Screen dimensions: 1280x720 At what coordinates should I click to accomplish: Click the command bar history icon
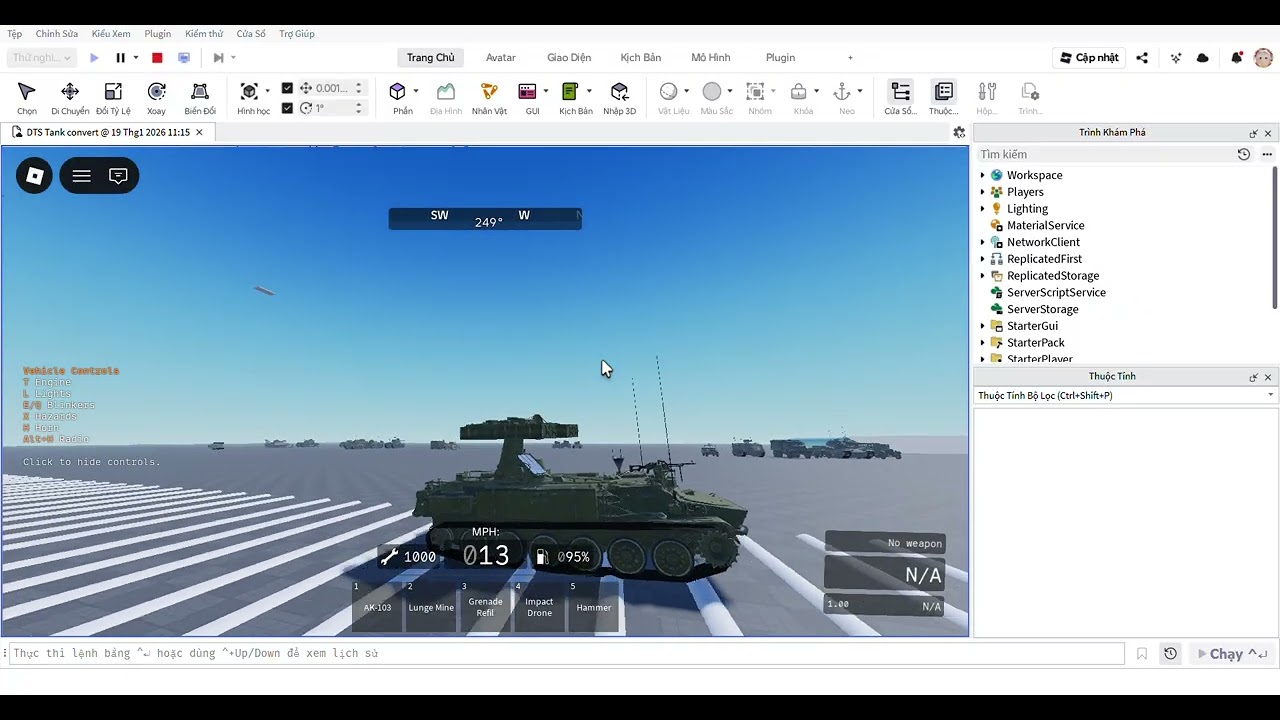click(1170, 654)
